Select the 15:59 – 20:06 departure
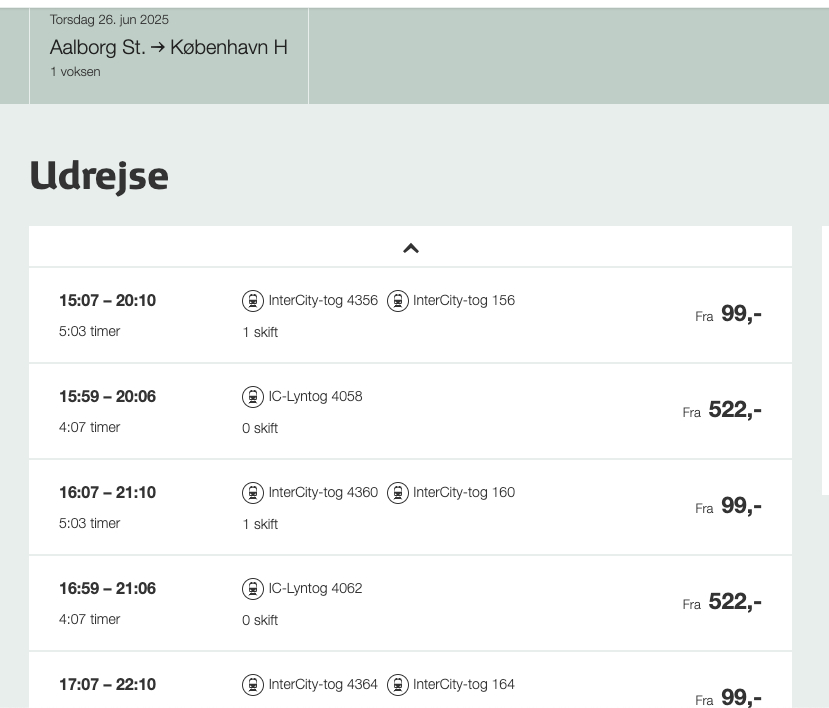 pos(108,397)
